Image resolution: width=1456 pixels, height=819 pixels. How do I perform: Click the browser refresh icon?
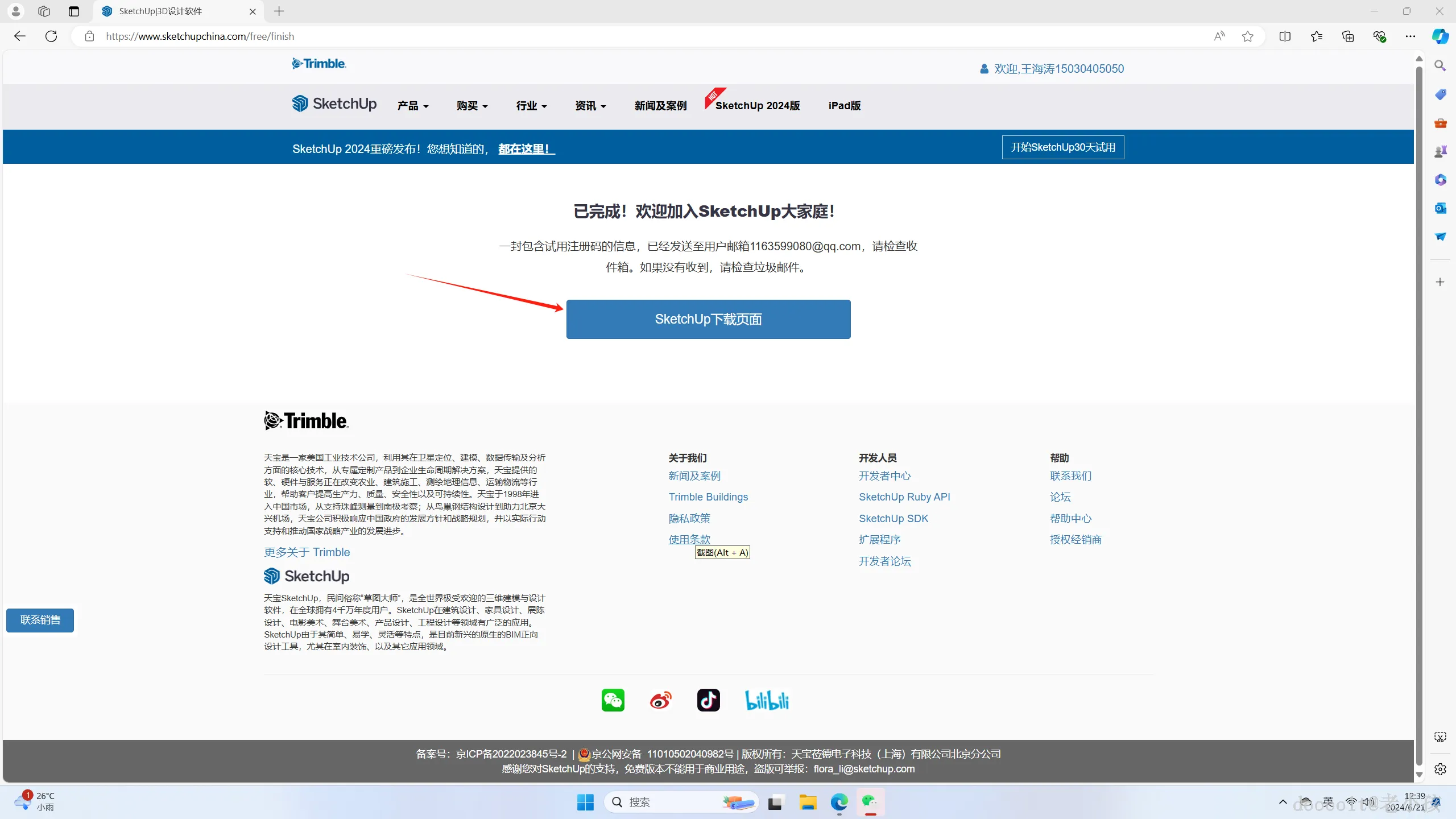(x=51, y=36)
